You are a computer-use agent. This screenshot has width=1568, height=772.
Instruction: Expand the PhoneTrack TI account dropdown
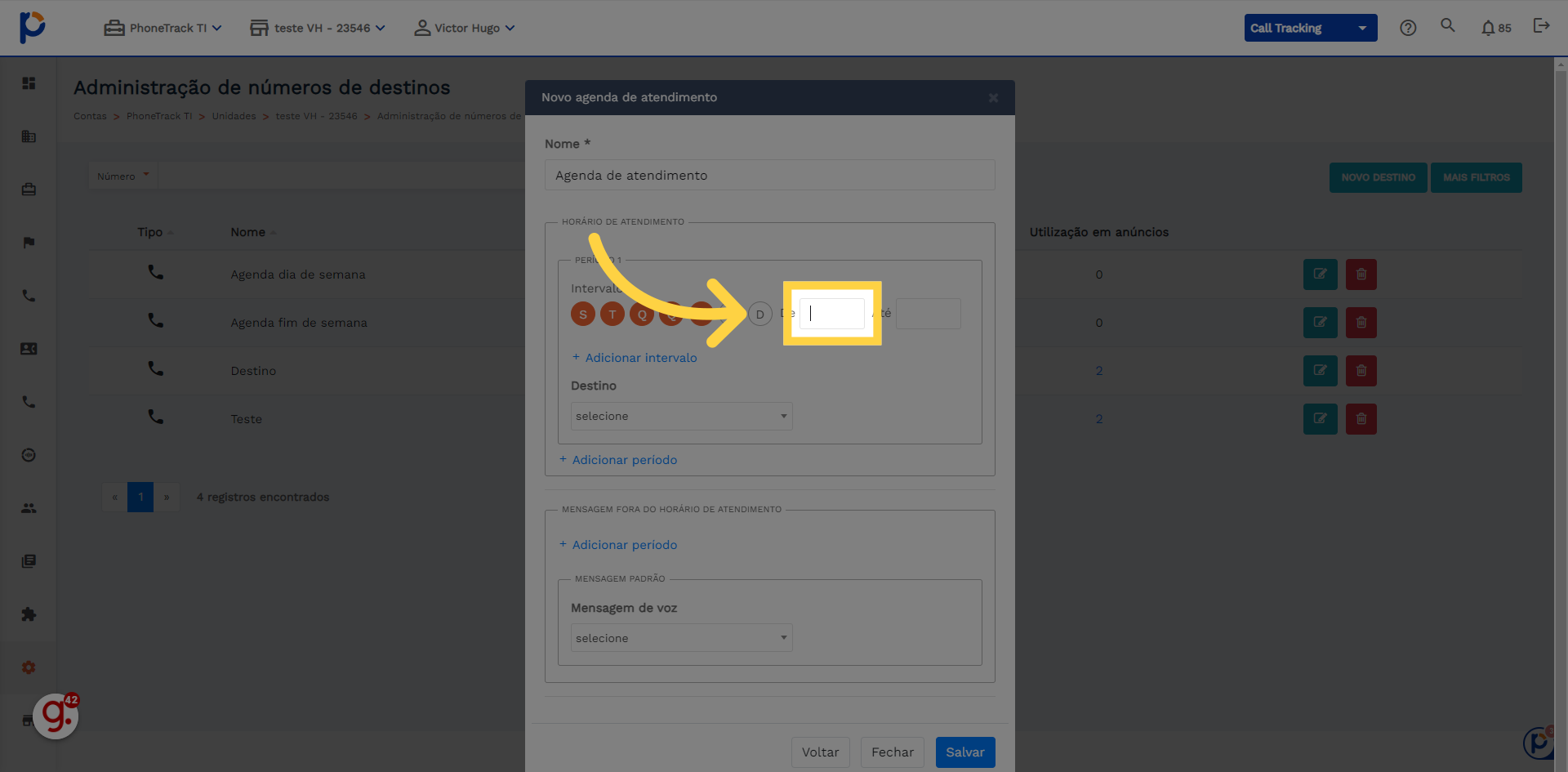(163, 28)
